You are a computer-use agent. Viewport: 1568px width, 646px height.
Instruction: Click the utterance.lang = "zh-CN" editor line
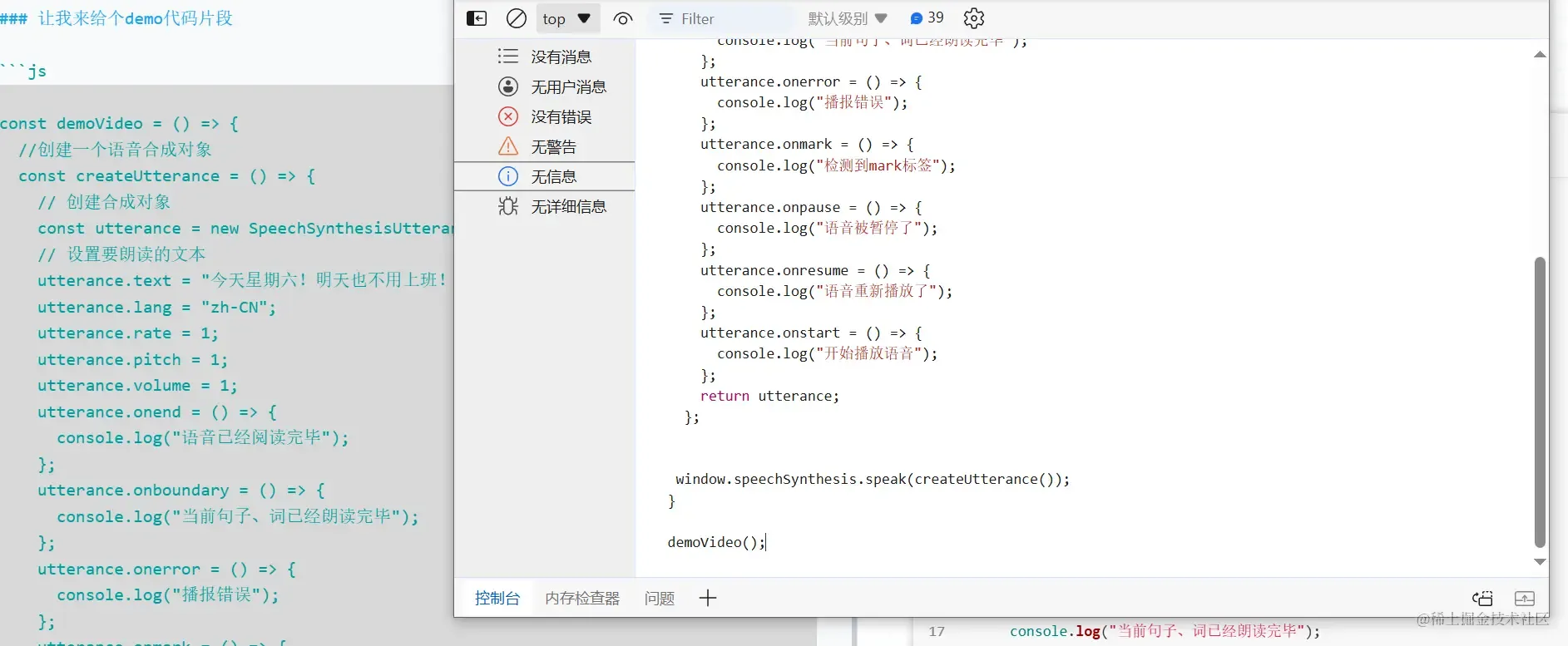tap(156, 307)
